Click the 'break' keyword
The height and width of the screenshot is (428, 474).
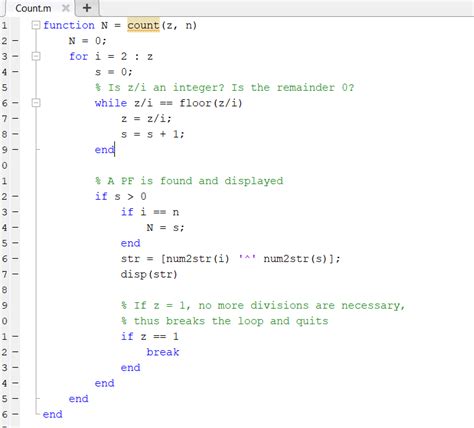click(x=163, y=352)
